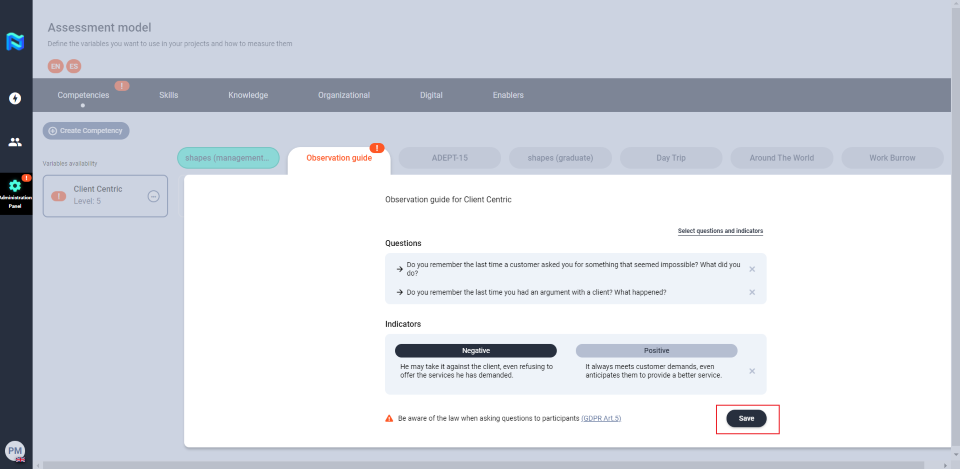Remove the first question with X

tap(752, 269)
